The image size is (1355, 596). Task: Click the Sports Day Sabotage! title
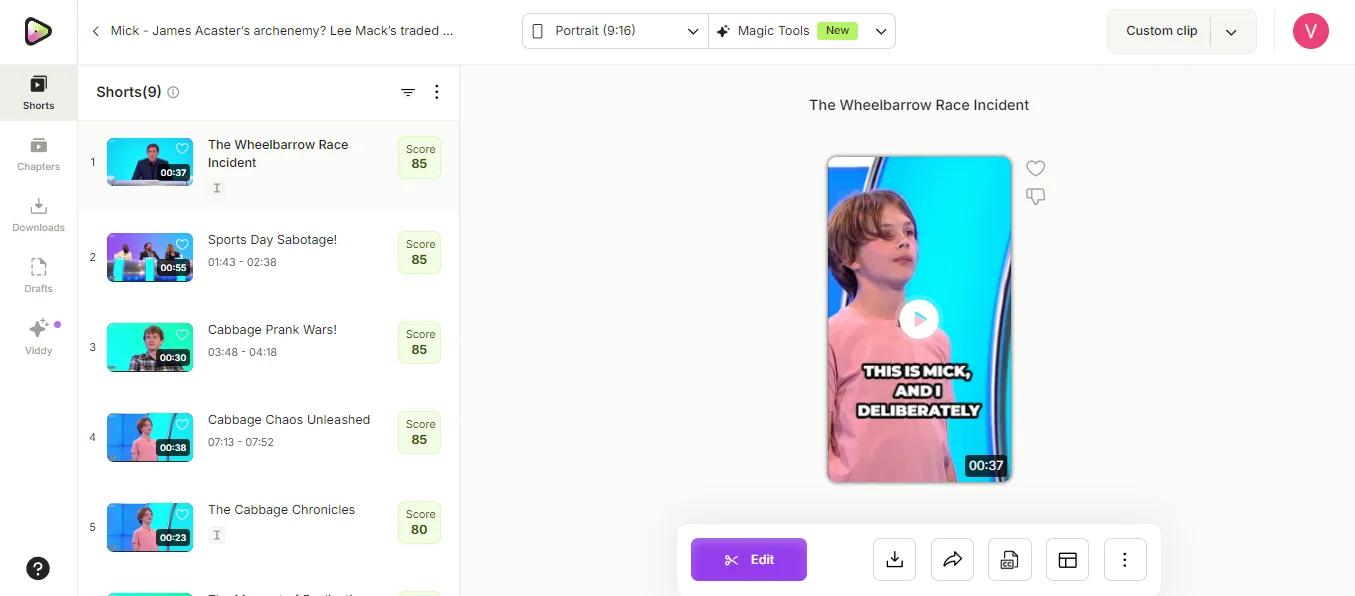[272, 240]
